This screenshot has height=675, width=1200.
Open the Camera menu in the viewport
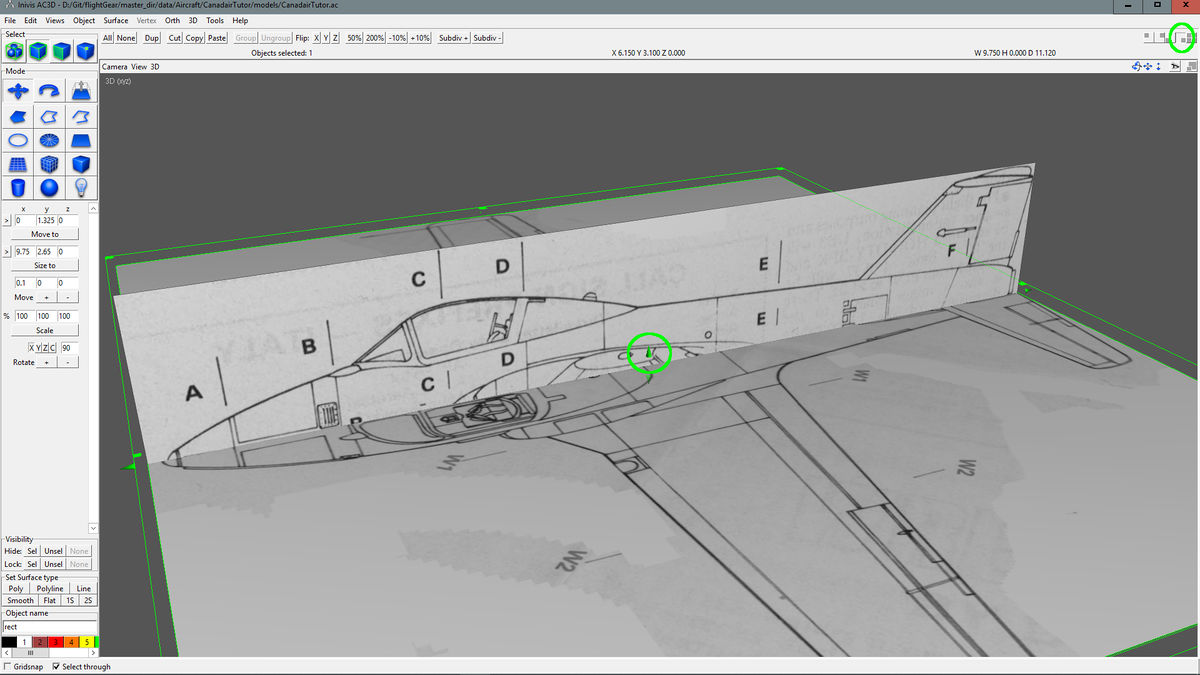[x=113, y=67]
